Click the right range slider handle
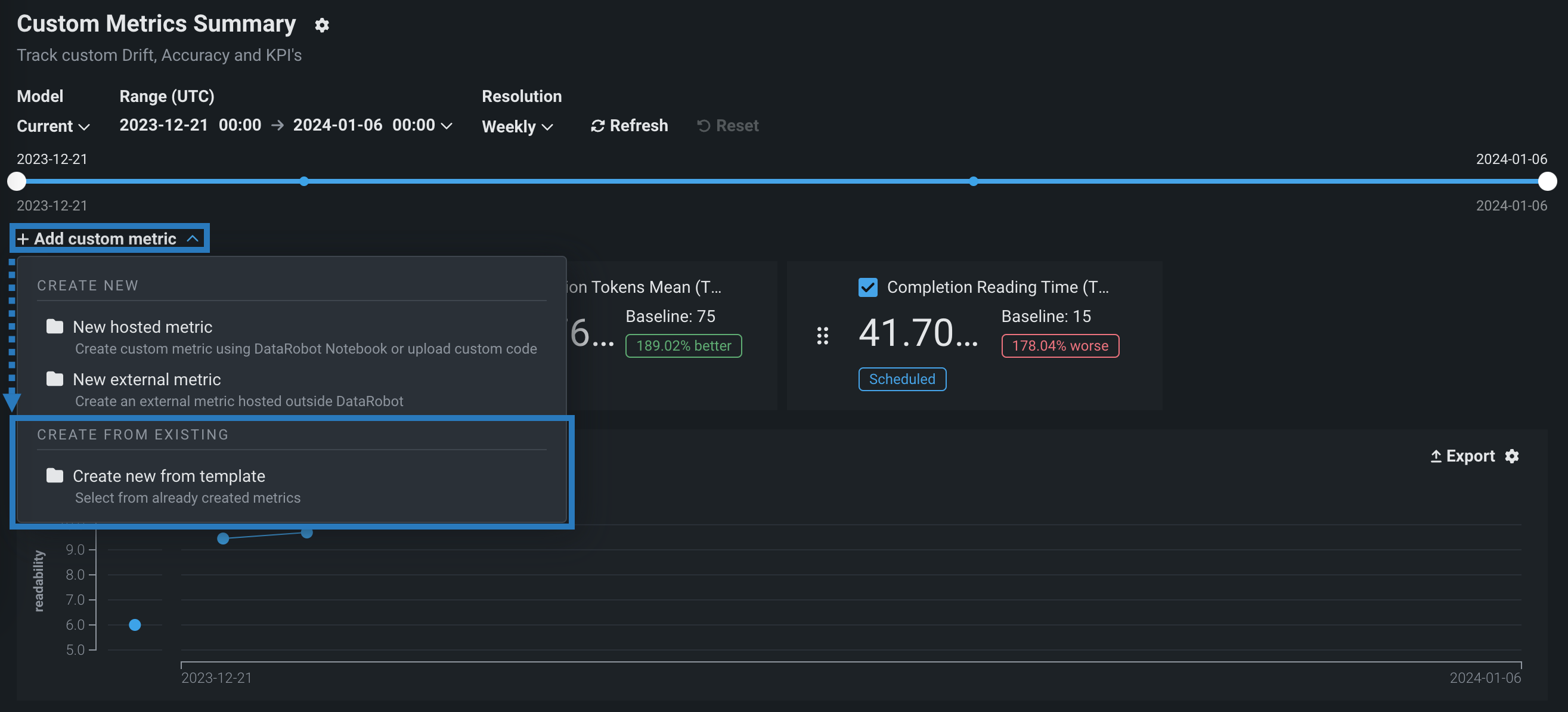This screenshot has height=712, width=1568. click(1547, 181)
